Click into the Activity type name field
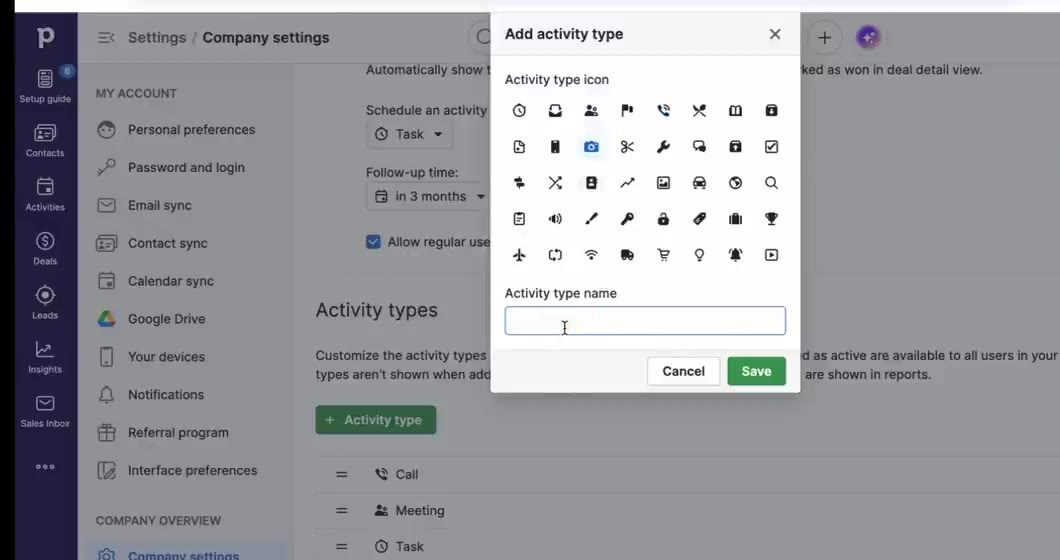Viewport: 1060px width, 560px height. pyautogui.click(x=645, y=321)
